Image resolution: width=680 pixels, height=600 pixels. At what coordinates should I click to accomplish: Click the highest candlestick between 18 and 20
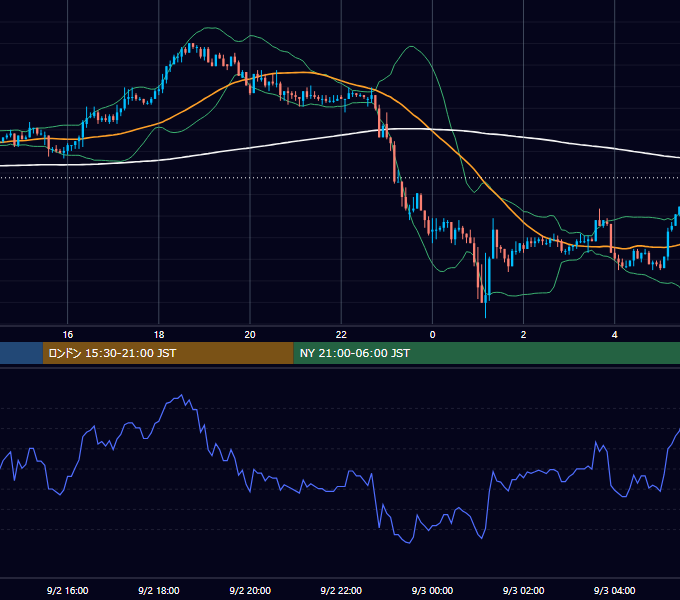pos(191,47)
